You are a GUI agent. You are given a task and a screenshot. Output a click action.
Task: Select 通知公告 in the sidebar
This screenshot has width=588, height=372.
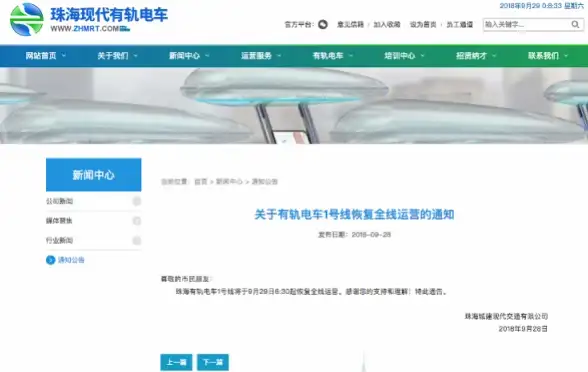tap(71, 260)
